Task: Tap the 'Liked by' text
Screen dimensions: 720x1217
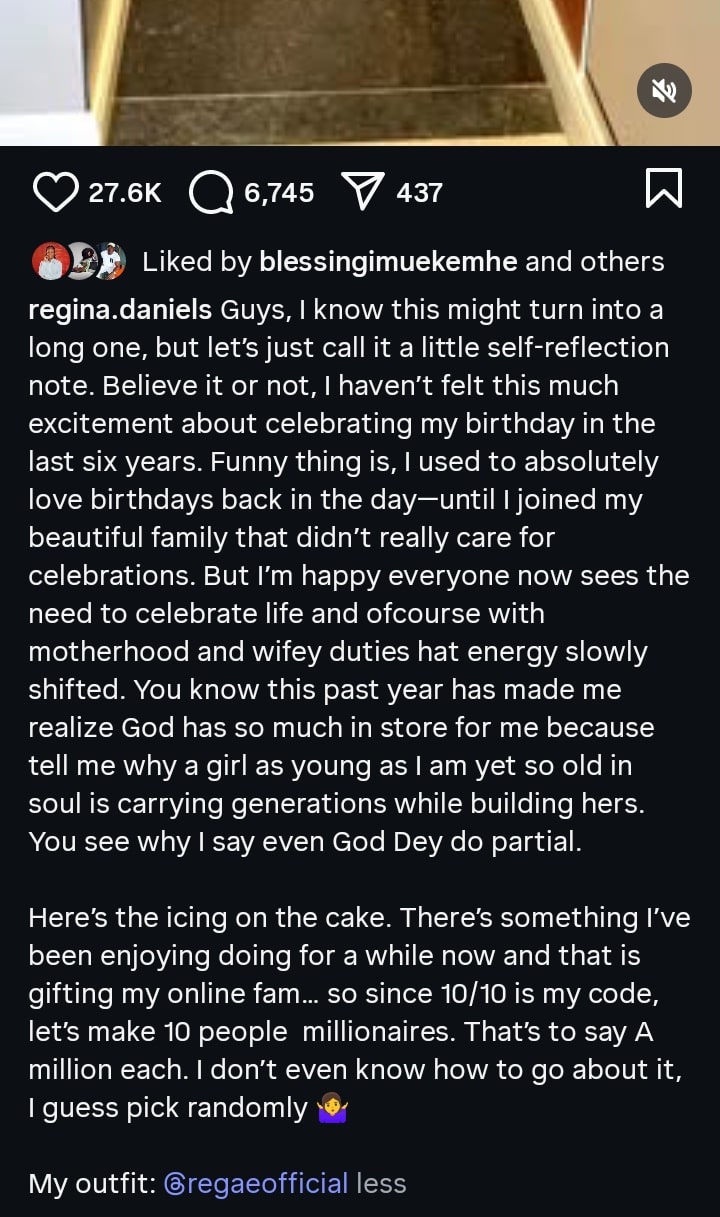Action: [196, 262]
